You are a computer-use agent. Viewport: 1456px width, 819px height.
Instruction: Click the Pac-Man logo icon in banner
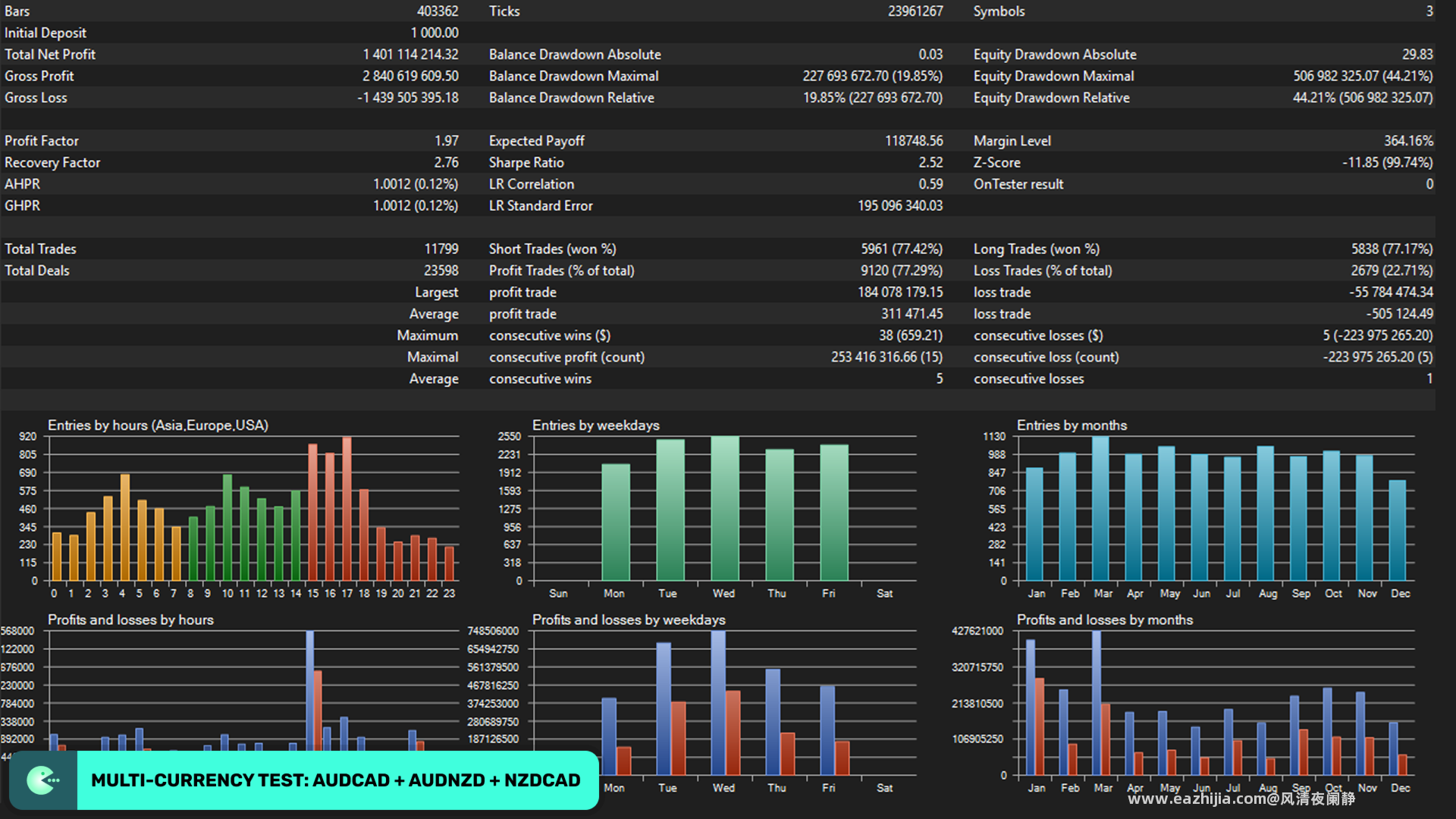43,780
